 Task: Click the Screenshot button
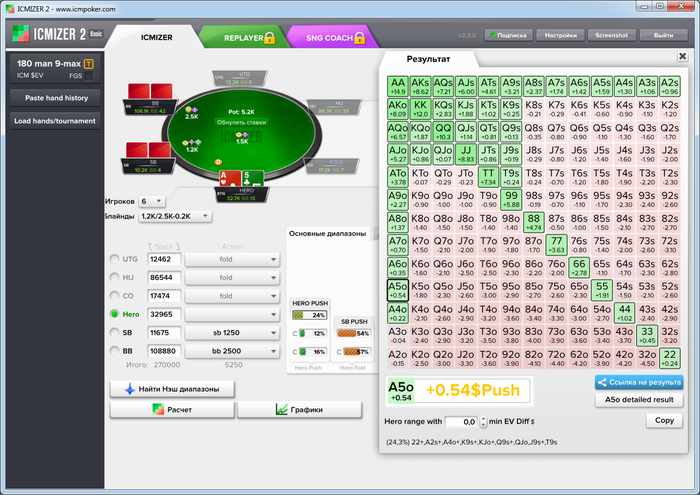tap(611, 35)
